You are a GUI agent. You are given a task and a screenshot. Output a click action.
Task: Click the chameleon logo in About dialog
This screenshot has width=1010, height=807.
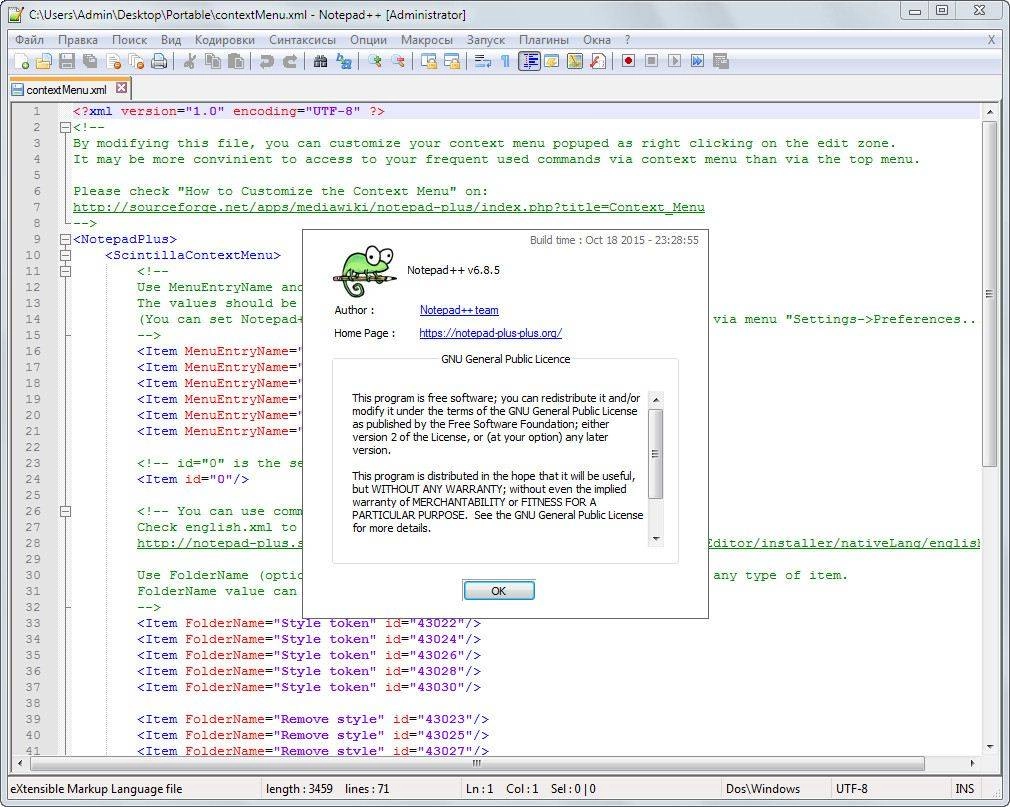(x=365, y=271)
